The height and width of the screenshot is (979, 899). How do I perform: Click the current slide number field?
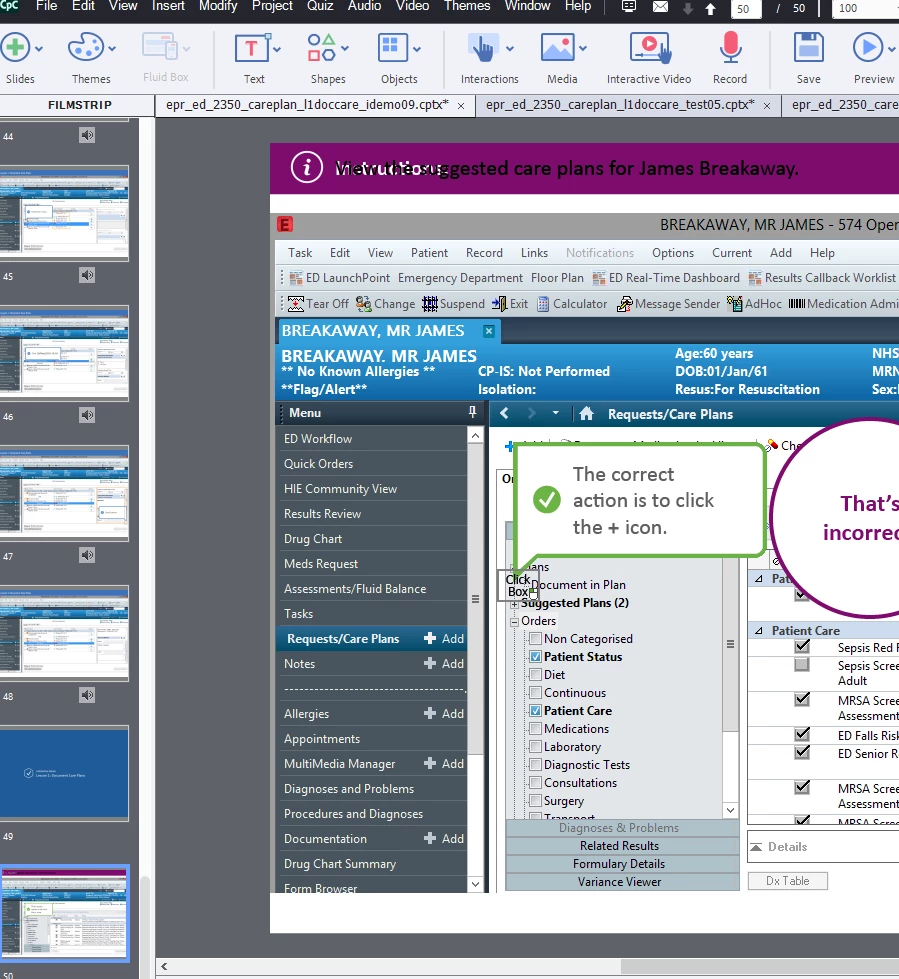745,9
